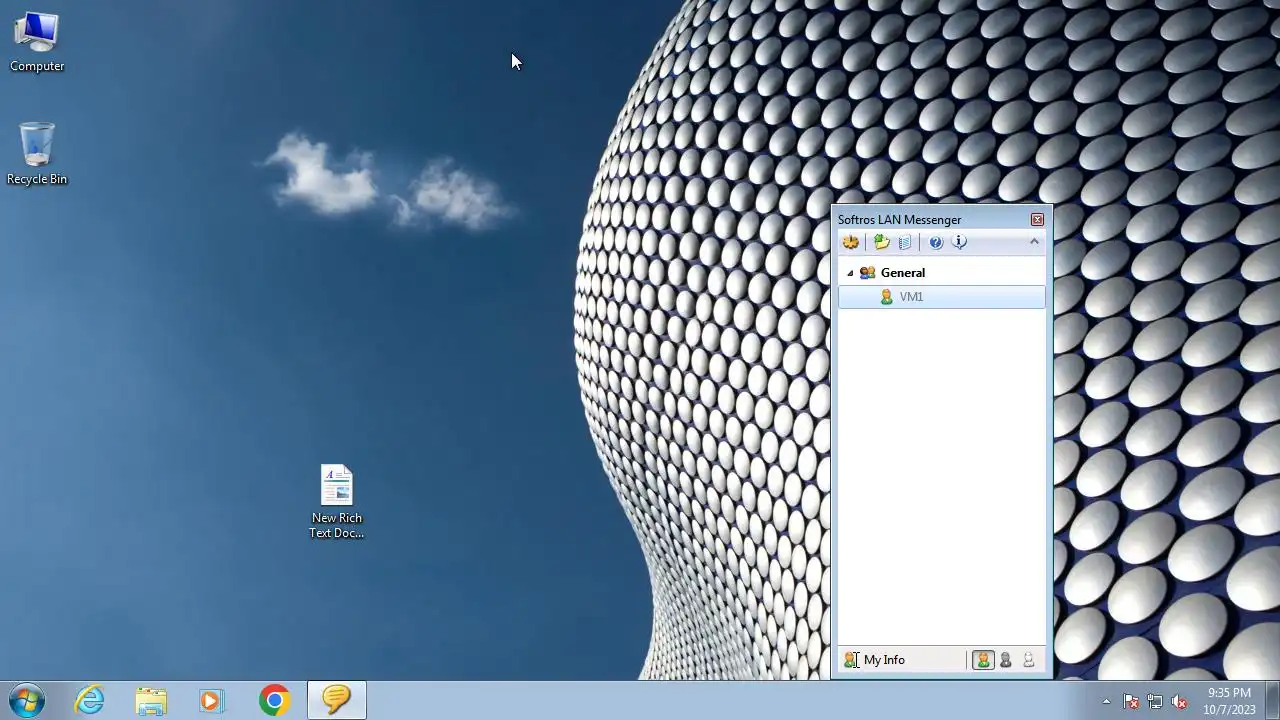Open the blue help question mark icon
1280x720 pixels.
pos(936,242)
